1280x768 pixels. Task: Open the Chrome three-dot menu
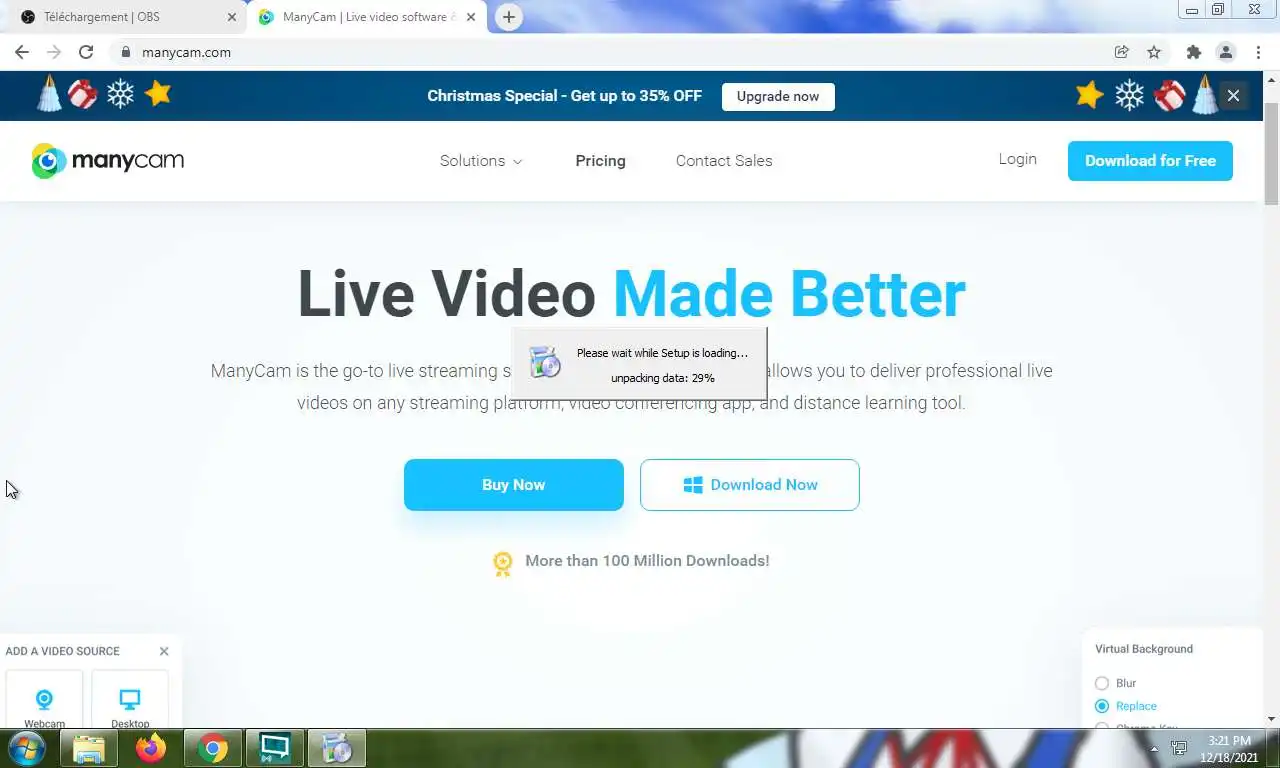pyautogui.click(x=1258, y=52)
